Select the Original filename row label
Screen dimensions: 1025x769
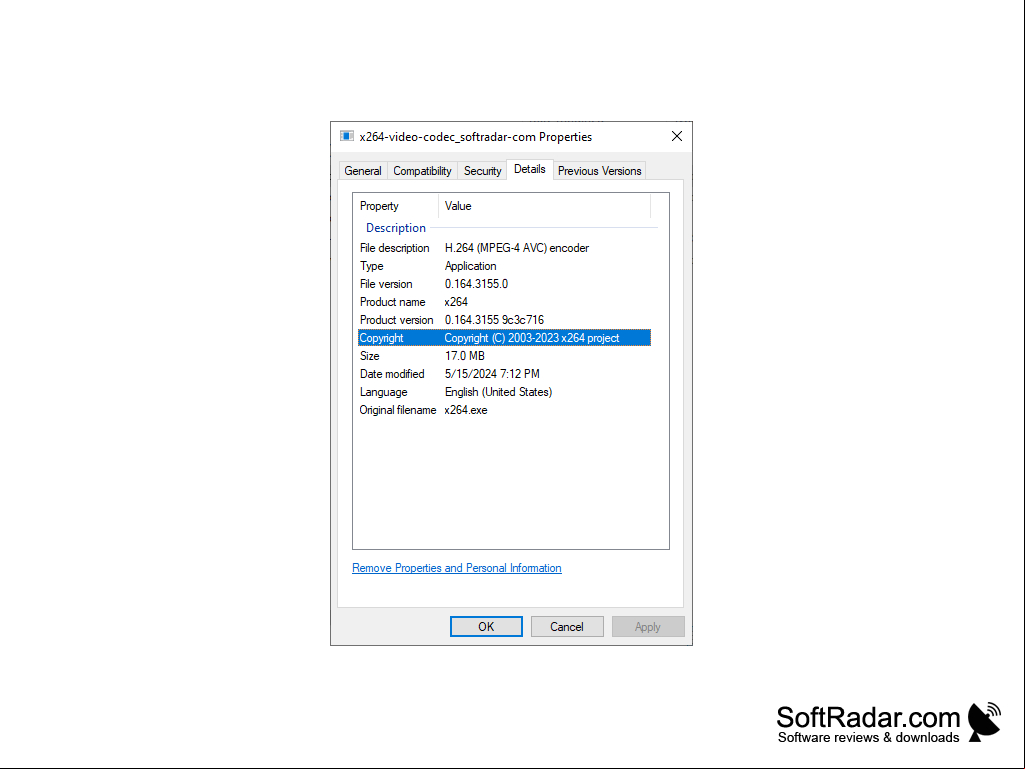[397, 410]
